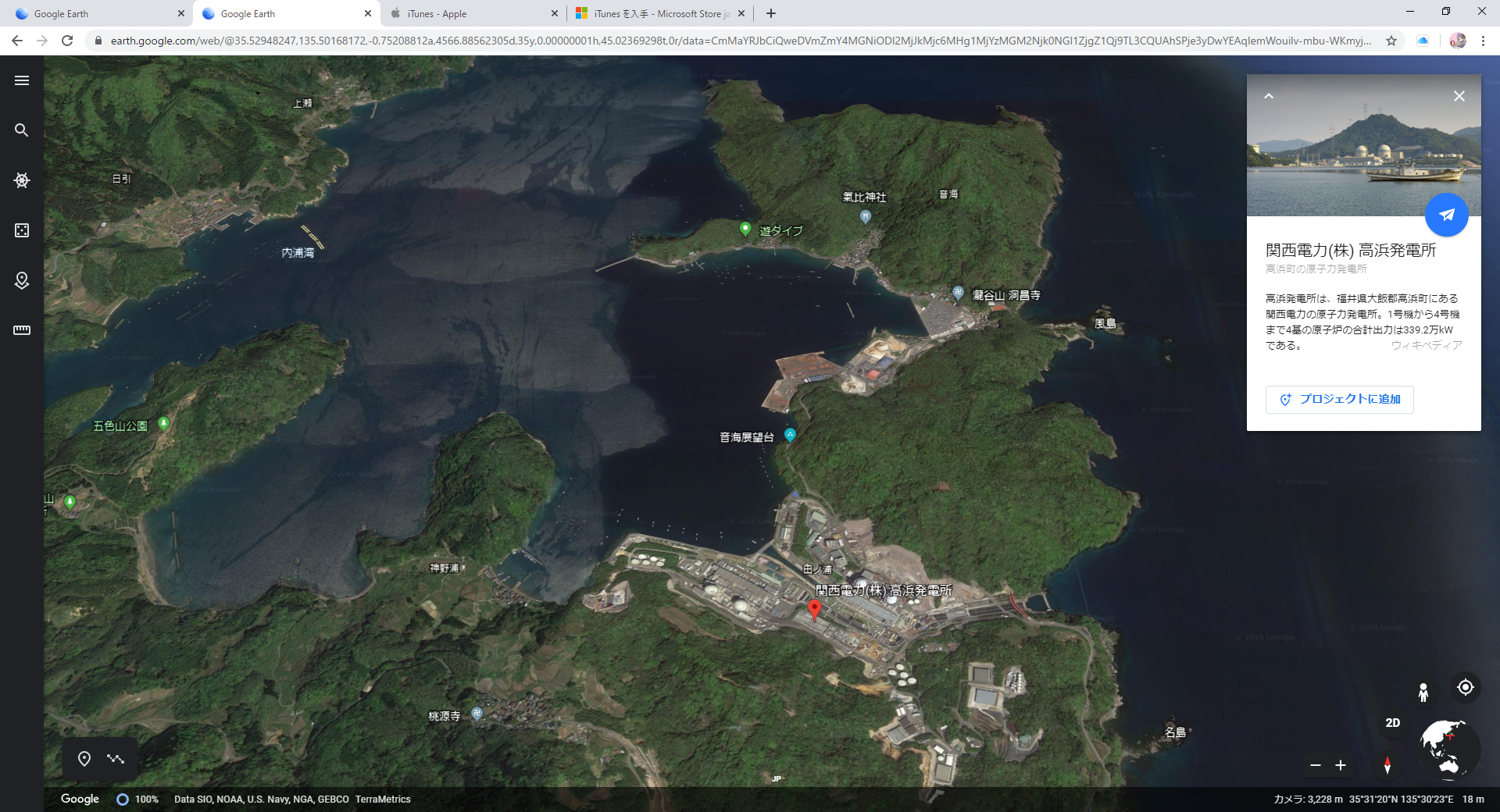Open the Google Earth hamburger menu
The image size is (1500, 812).
[22, 80]
